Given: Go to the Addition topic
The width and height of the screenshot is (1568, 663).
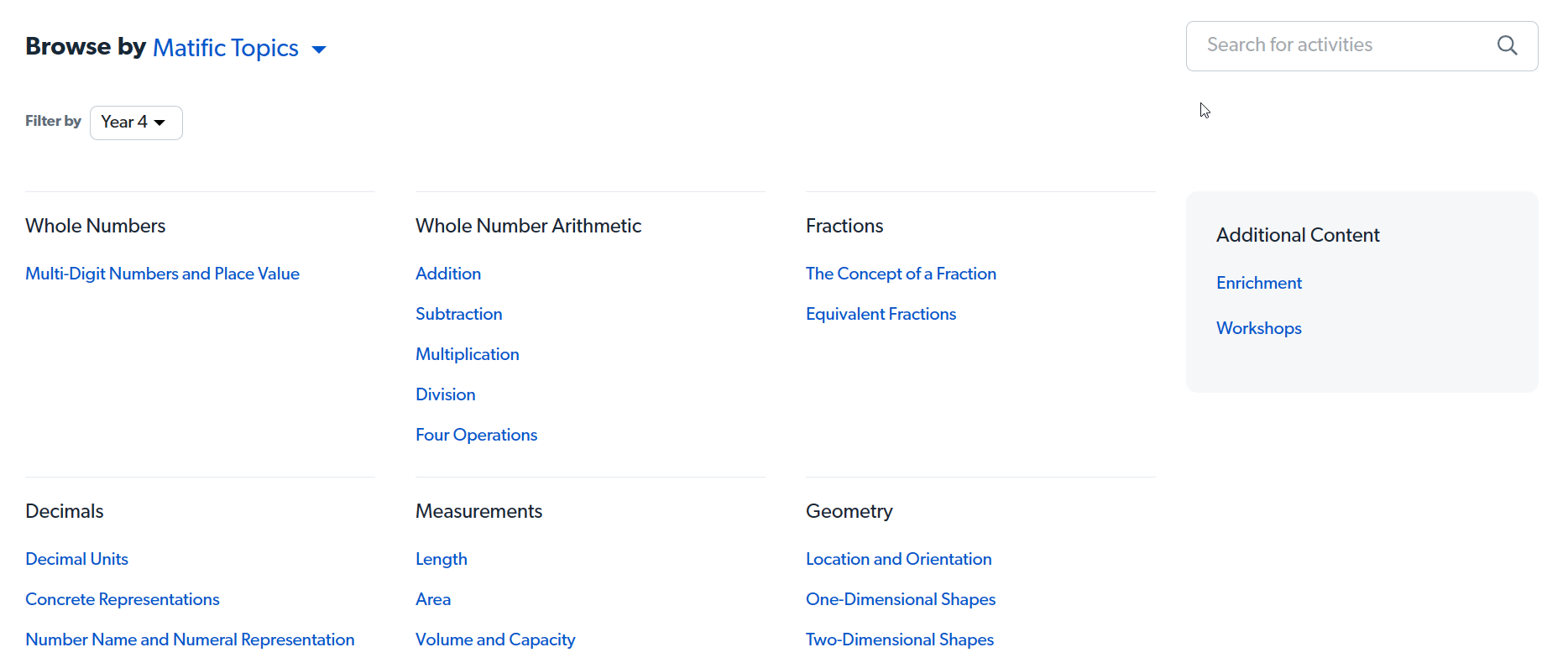Looking at the screenshot, I should pos(448,274).
